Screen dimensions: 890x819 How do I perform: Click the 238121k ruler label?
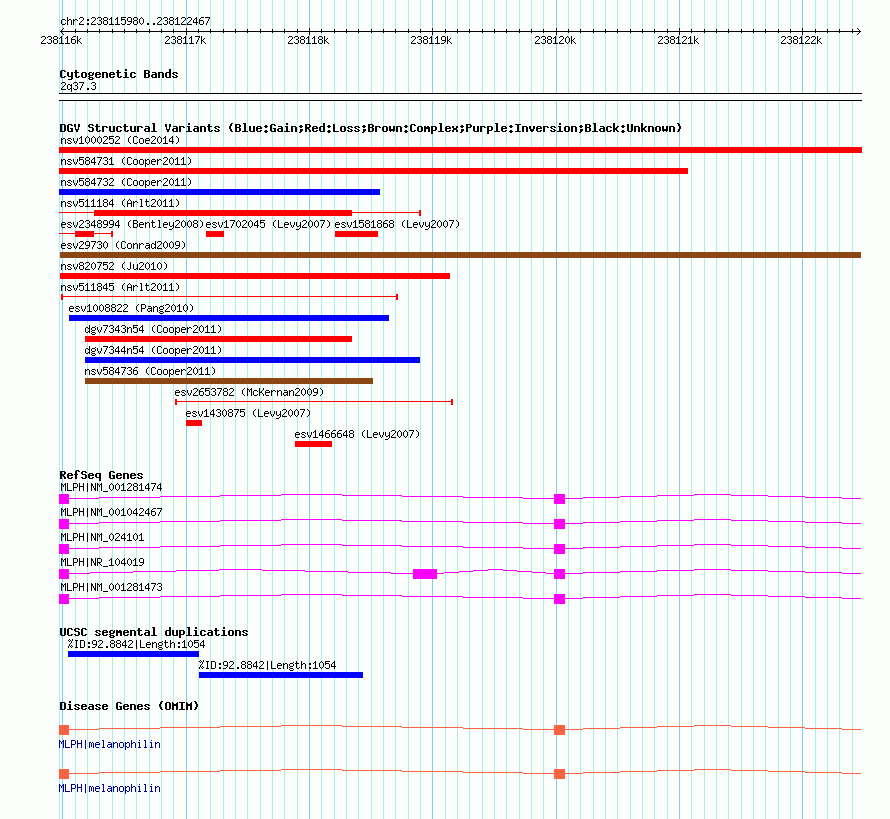click(678, 40)
